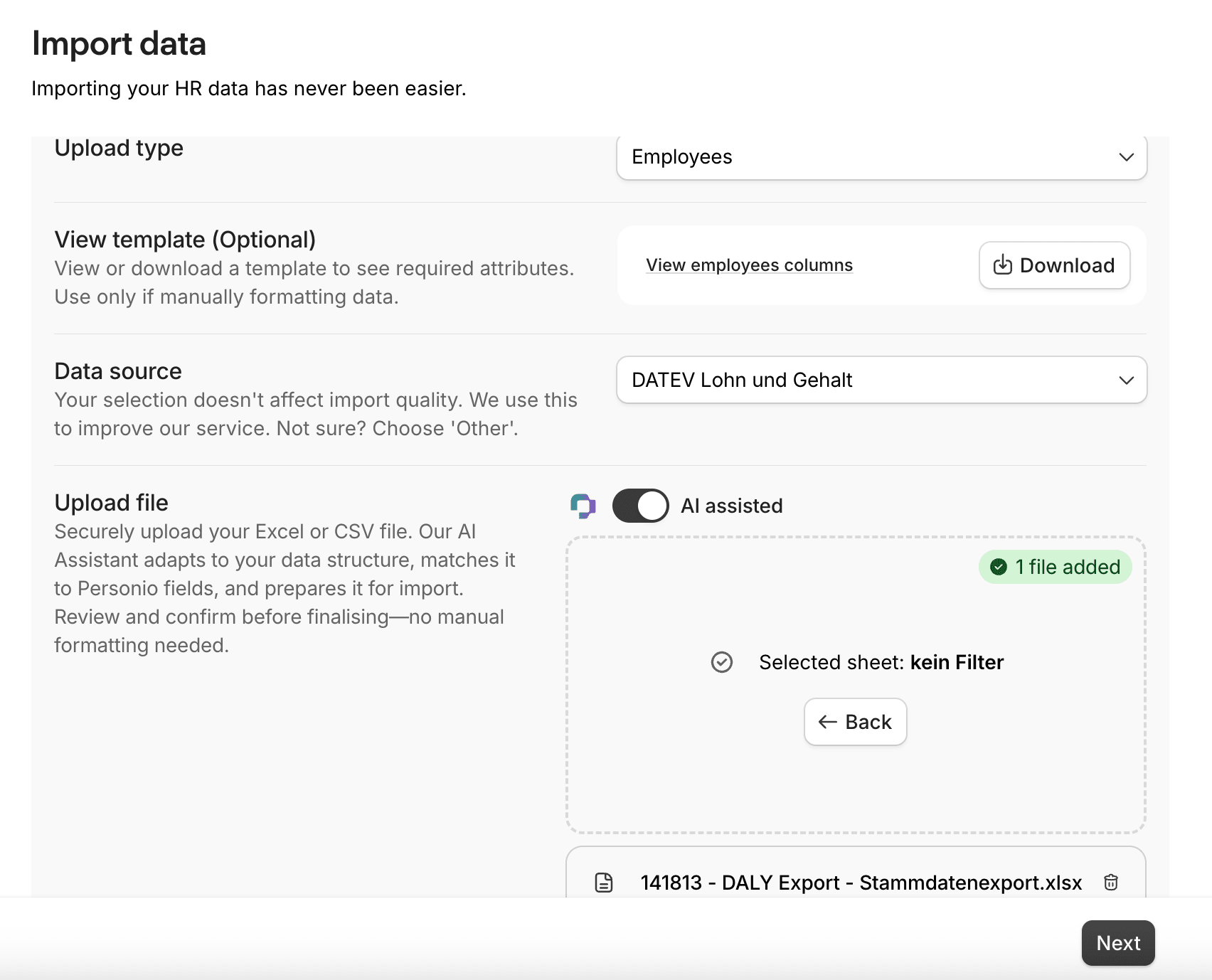Expand the DATEV Lohn und Gehalt dropdown

tap(881, 380)
